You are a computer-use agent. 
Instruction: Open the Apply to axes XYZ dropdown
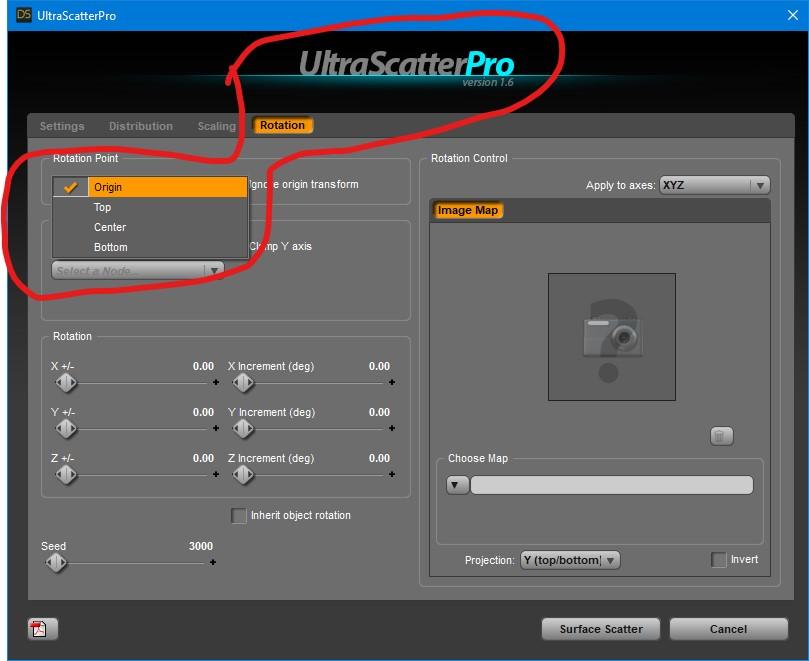click(715, 185)
